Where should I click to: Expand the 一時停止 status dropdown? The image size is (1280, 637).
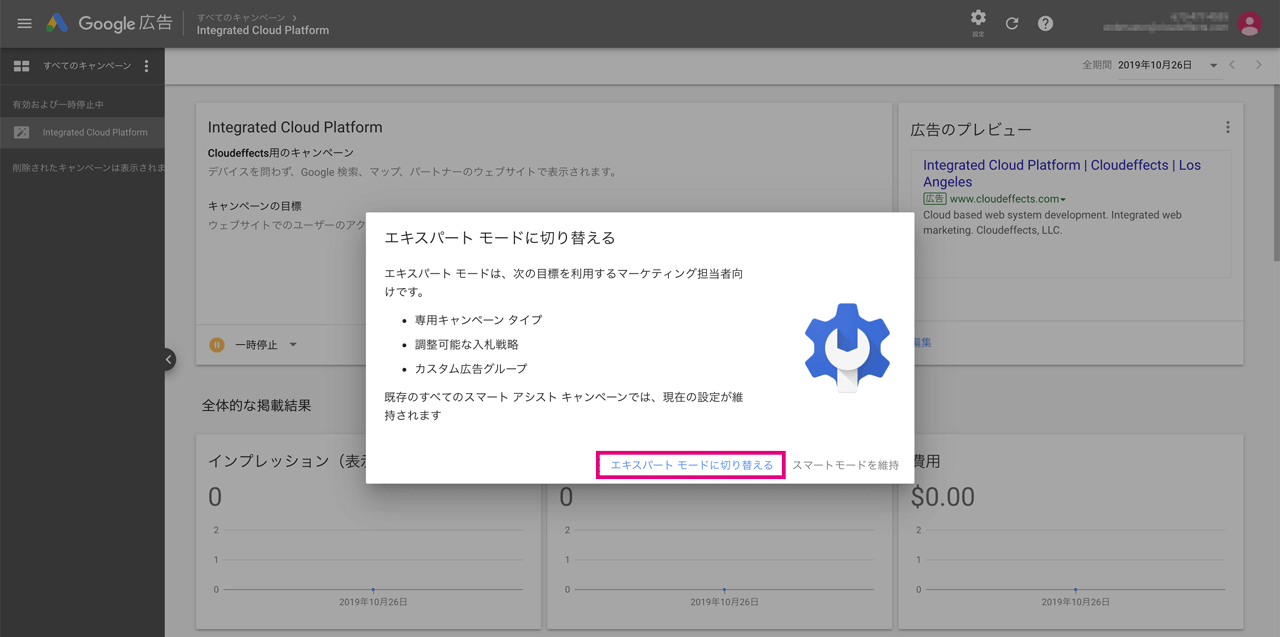293,345
